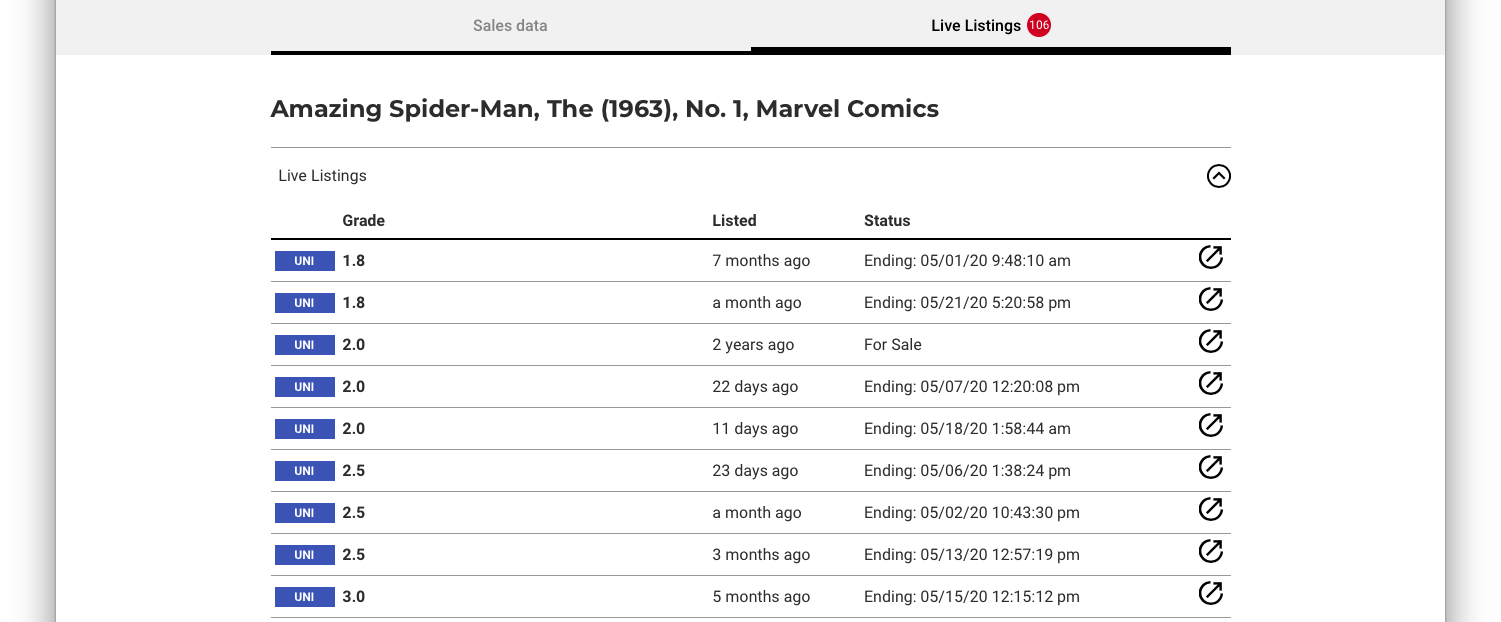Image resolution: width=1501 pixels, height=622 pixels.
Task: Sort by the Listed column header
Action: 734,220
